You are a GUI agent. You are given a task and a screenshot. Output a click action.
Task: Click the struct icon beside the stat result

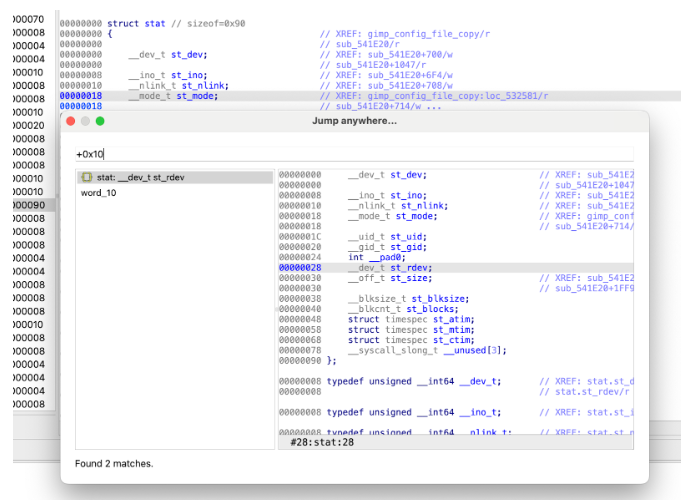click(x=87, y=178)
